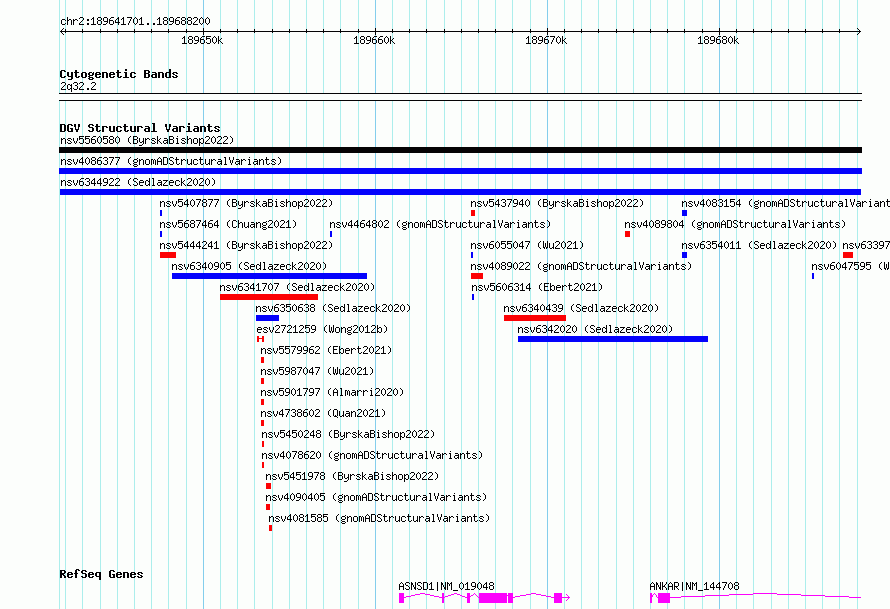Image resolution: width=890 pixels, height=609 pixels.
Task: Open nsv4078620 (gnomADStructuralVariants) variant
Action: (372, 455)
